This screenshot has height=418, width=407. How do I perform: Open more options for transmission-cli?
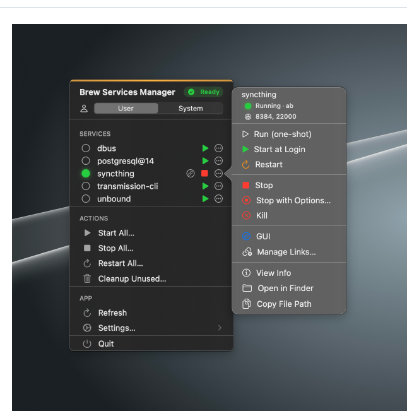coord(218,186)
